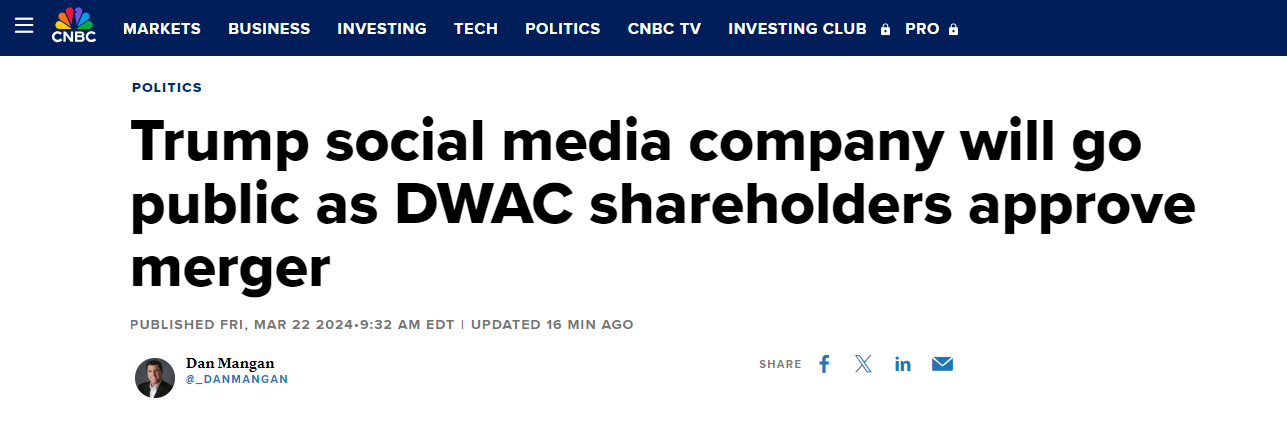Go to the PRO subscription page

(922, 29)
